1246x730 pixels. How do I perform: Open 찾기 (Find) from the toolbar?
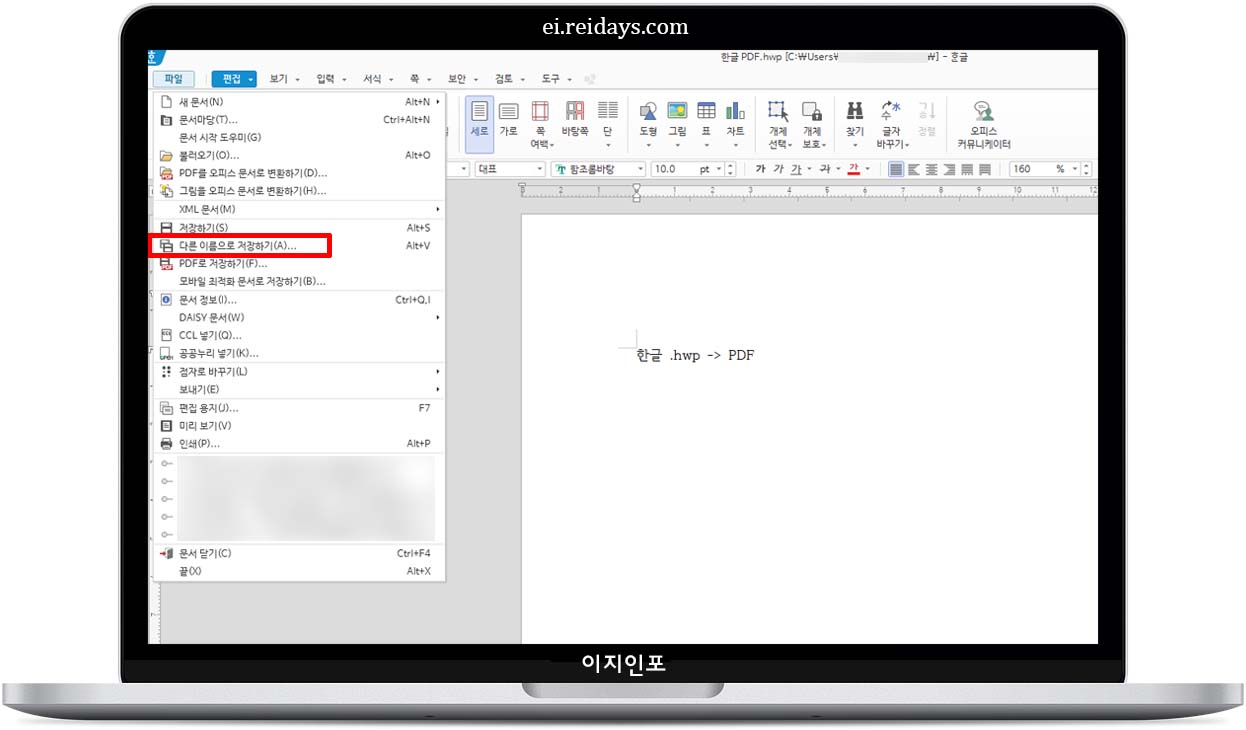tap(854, 118)
